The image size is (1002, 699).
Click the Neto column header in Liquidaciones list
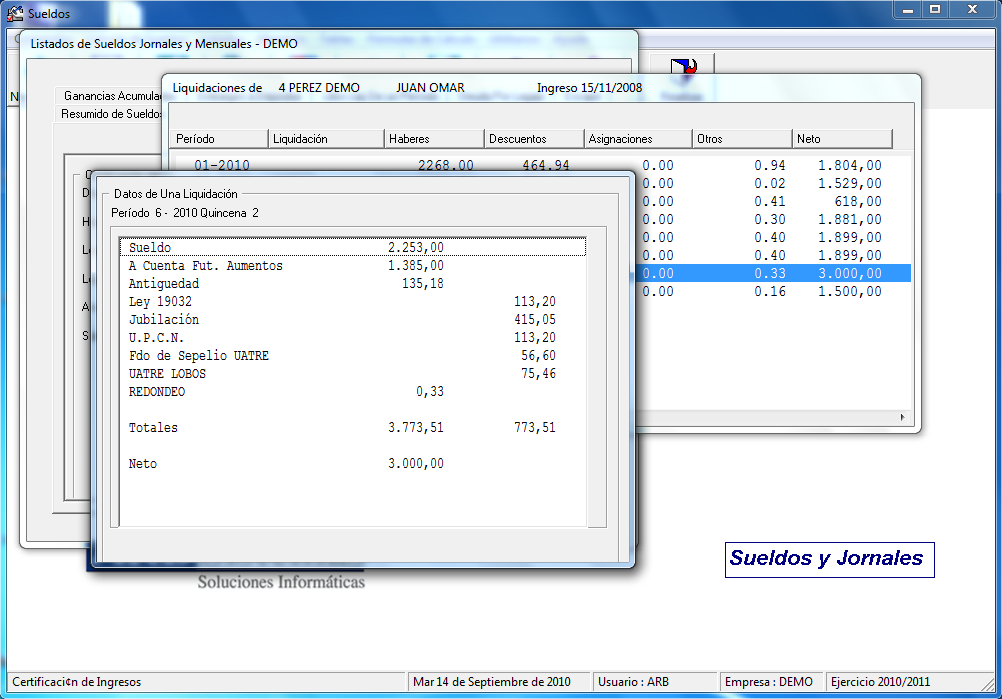pos(842,139)
